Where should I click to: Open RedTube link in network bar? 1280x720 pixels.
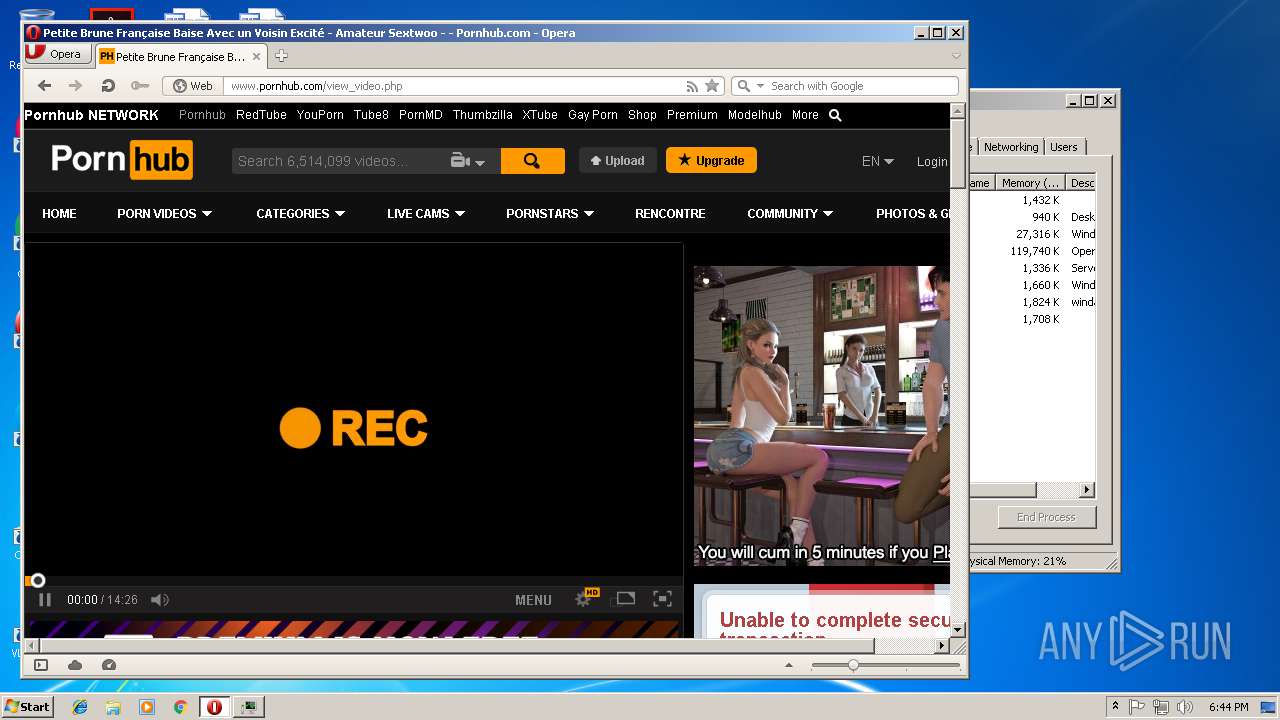tap(261, 115)
